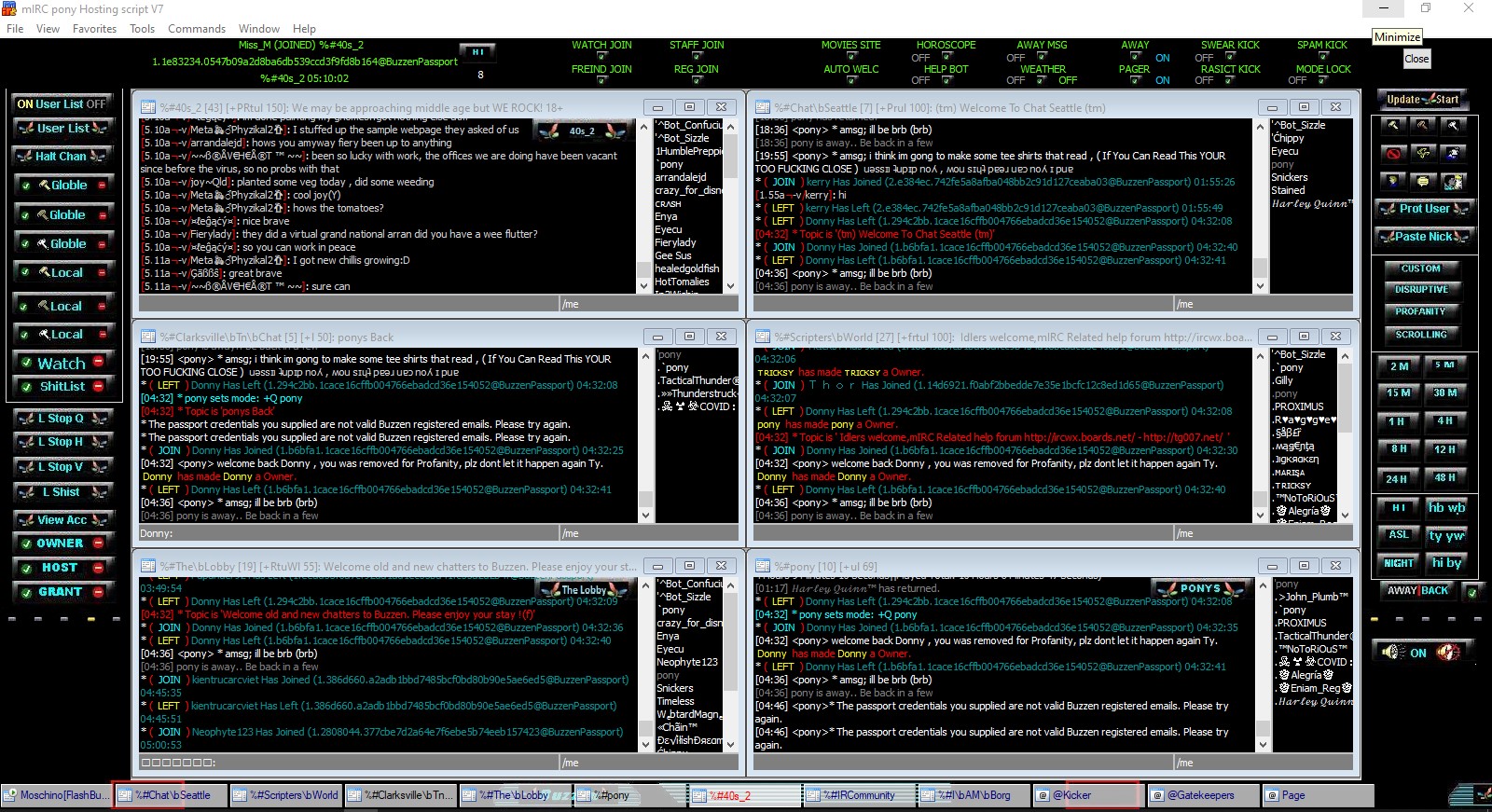Open the Window menu

(x=258, y=29)
